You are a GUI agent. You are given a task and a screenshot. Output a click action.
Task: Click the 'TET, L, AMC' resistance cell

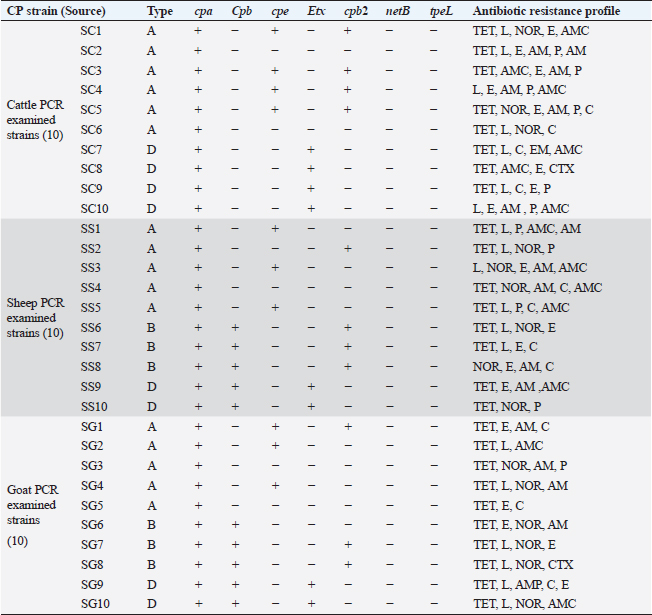pos(508,446)
